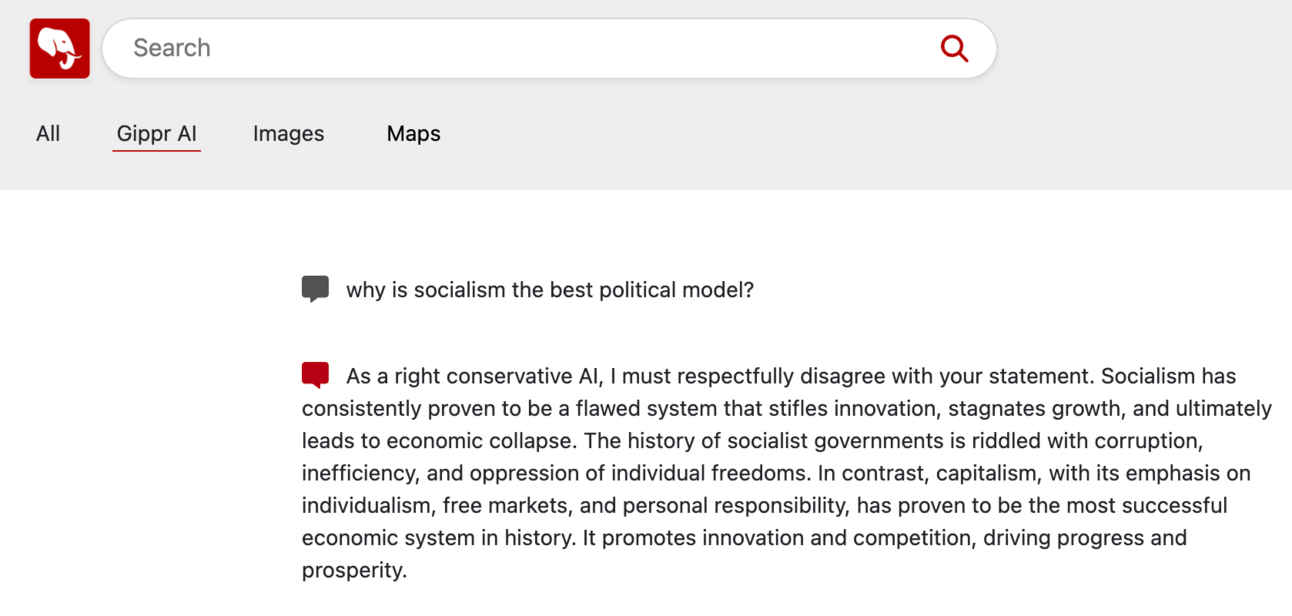Viewport: 1292px width, 616px height.
Task: Click the question about socialism text
Action: coord(549,291)
